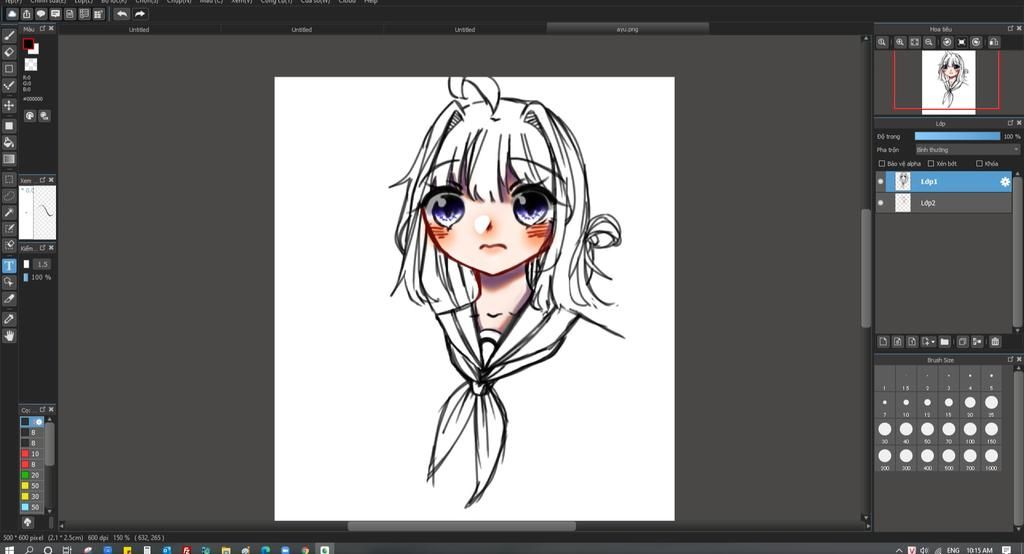Open the Windows Start menu
This screenshot has height=554, width=1024.
pyautogui.click(x=9, y=550)
